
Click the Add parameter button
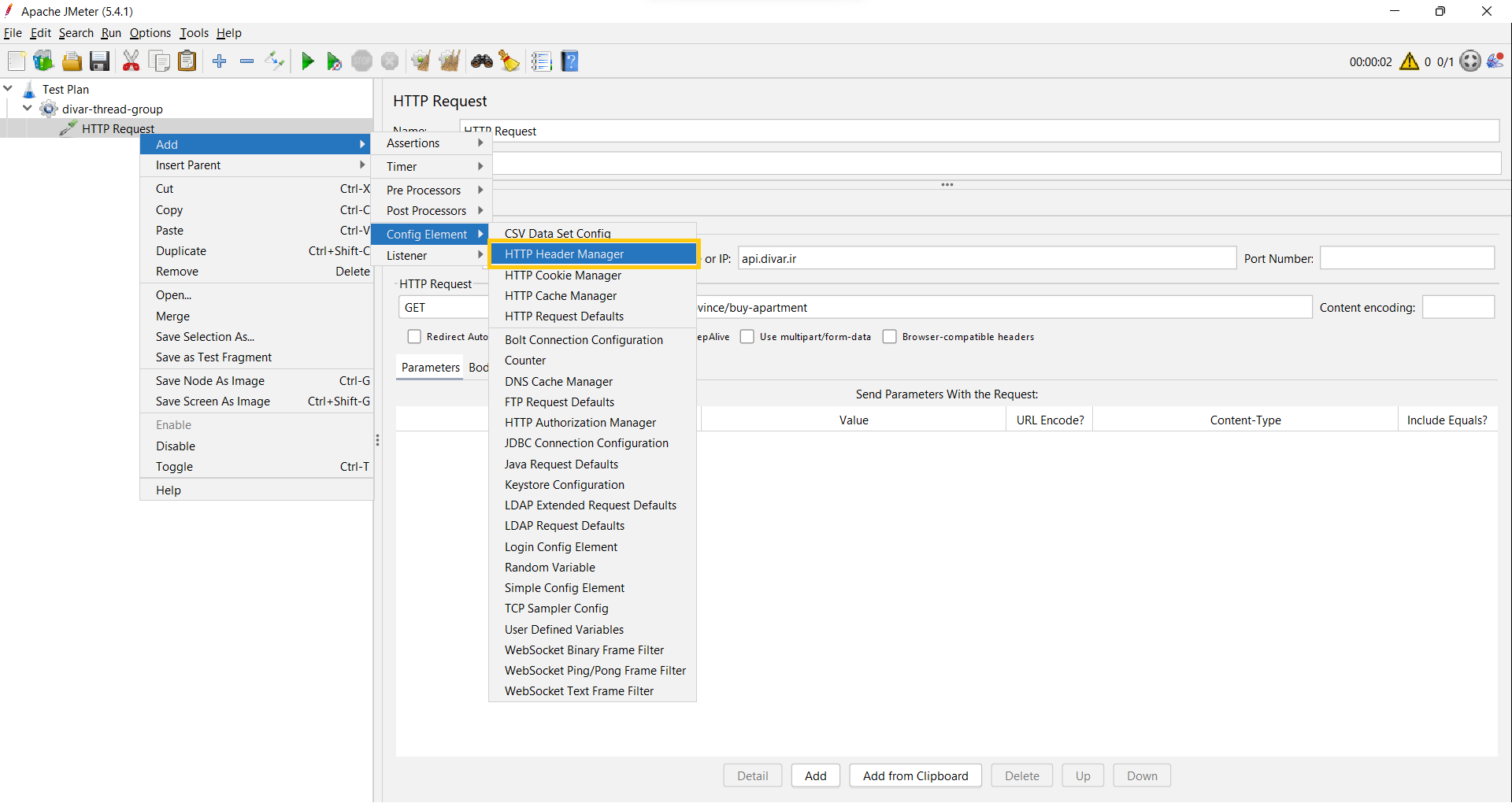coord(816,776)
